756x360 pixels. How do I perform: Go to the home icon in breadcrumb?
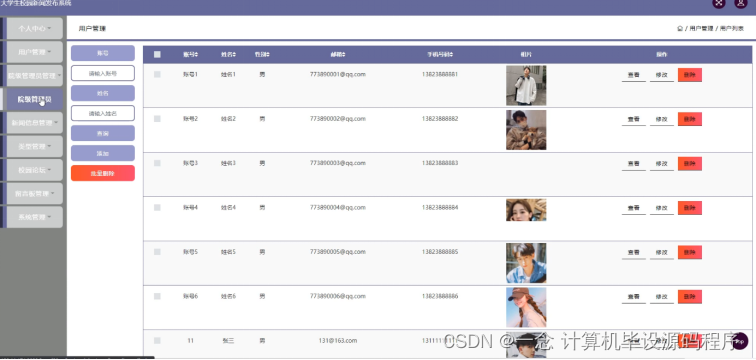tap(680, 28)
